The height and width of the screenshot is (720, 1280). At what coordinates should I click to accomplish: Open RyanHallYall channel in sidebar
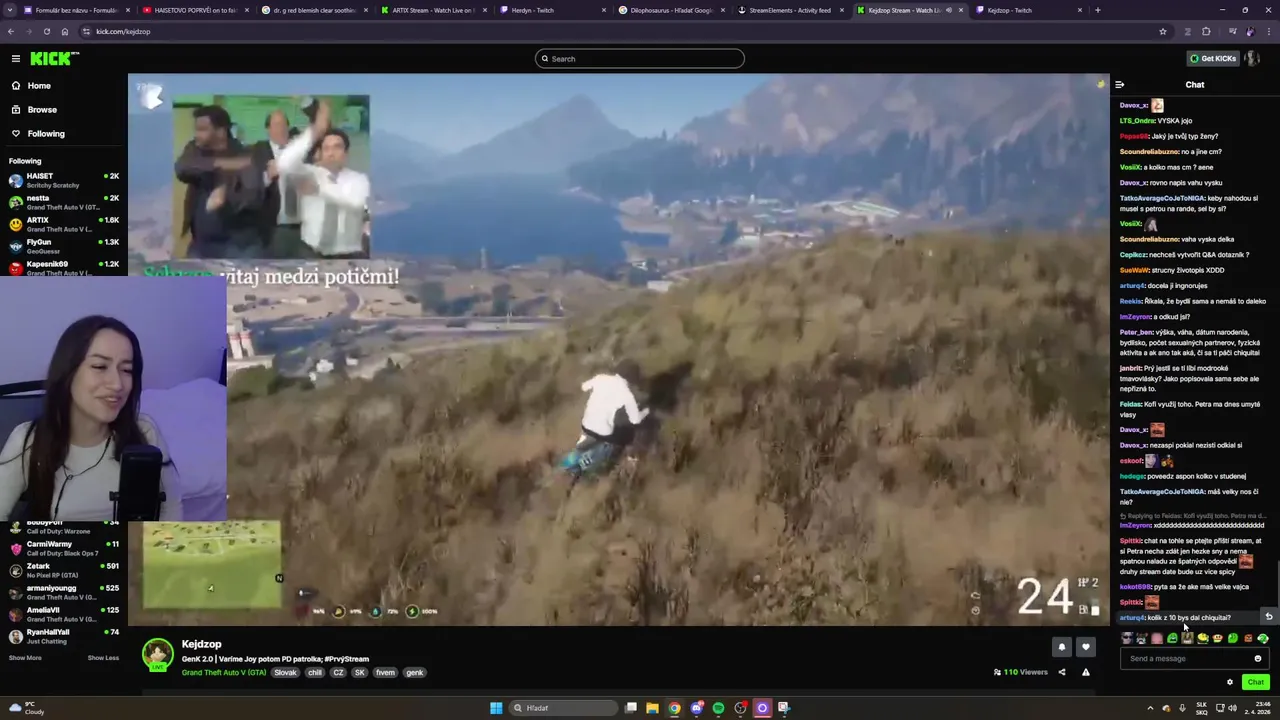pos(63,636)
